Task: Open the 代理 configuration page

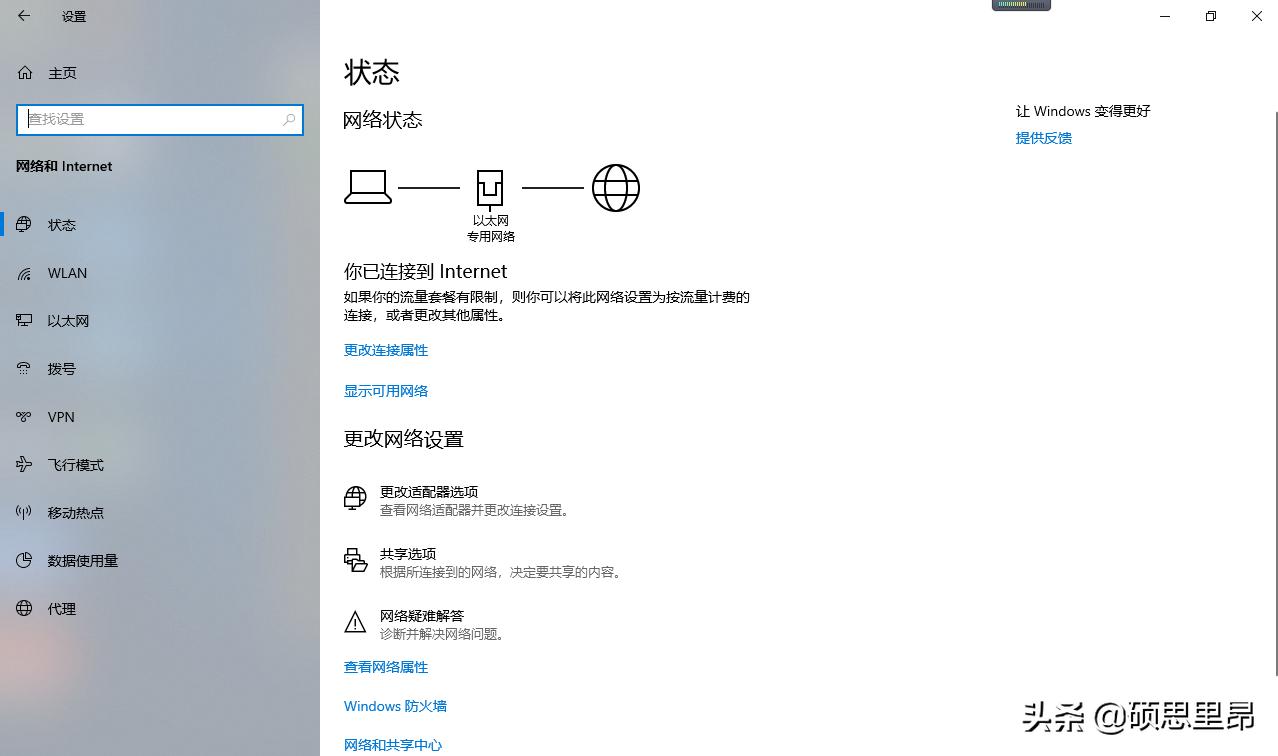Action: (x=61, y=608)
